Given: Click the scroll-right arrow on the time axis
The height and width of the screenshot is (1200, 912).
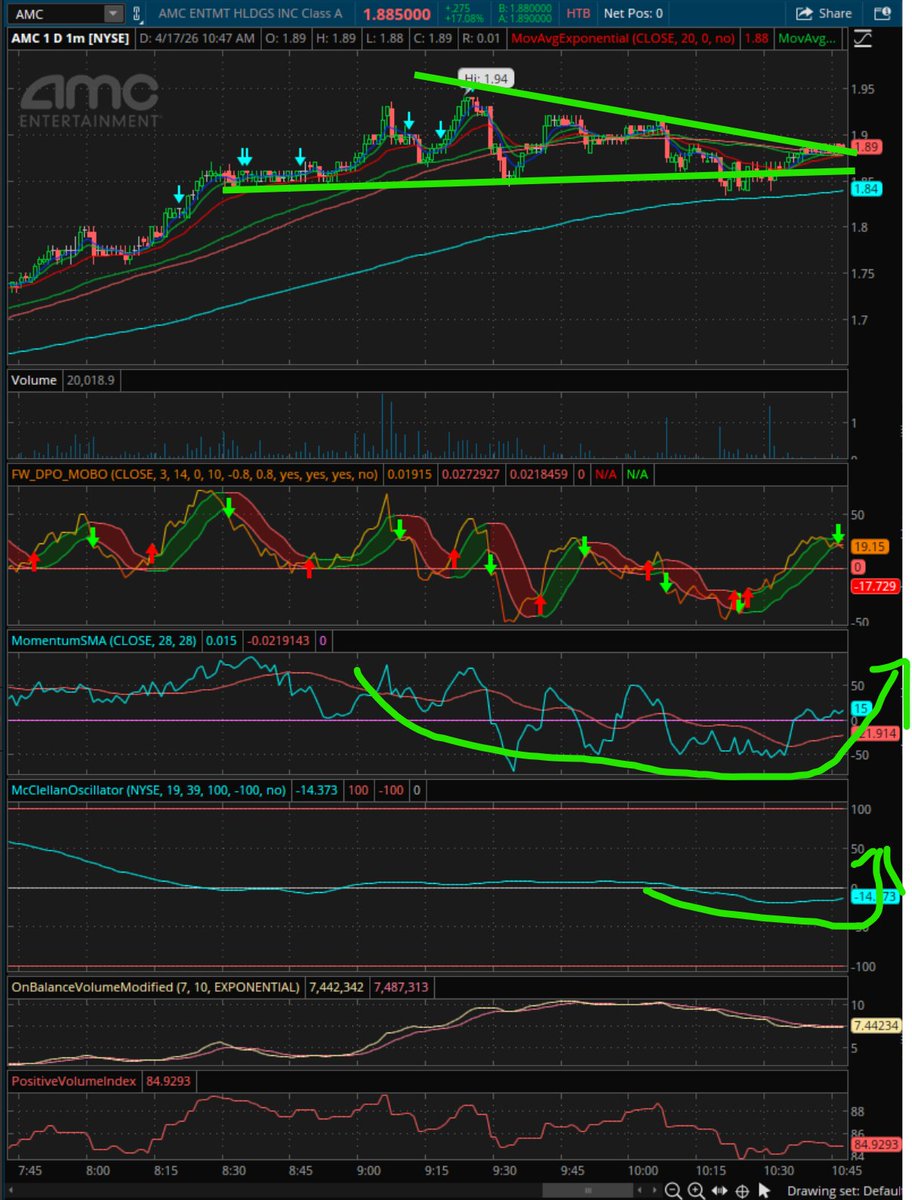Looking at the screenshot, I should click(654, 1190).
